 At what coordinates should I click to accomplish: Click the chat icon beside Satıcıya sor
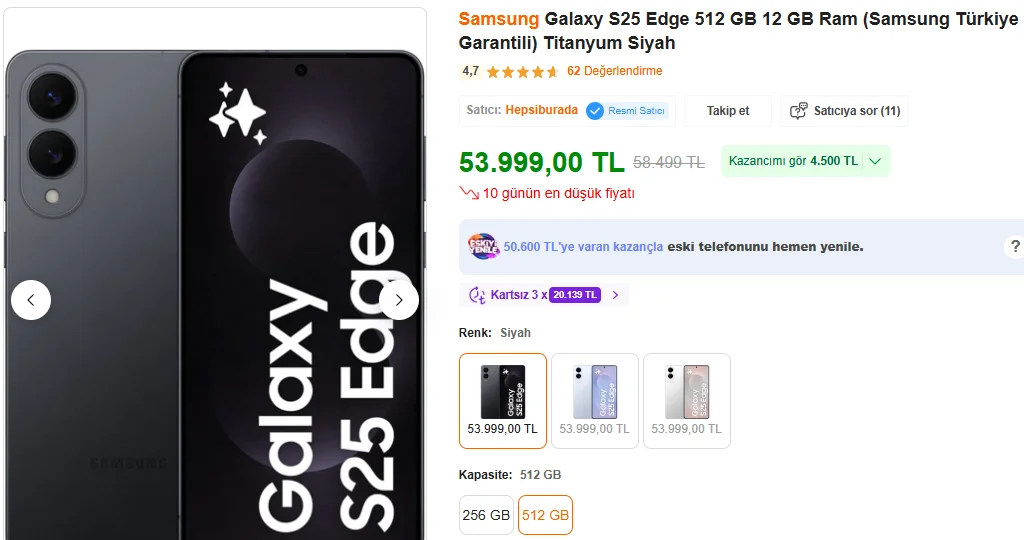799,111
